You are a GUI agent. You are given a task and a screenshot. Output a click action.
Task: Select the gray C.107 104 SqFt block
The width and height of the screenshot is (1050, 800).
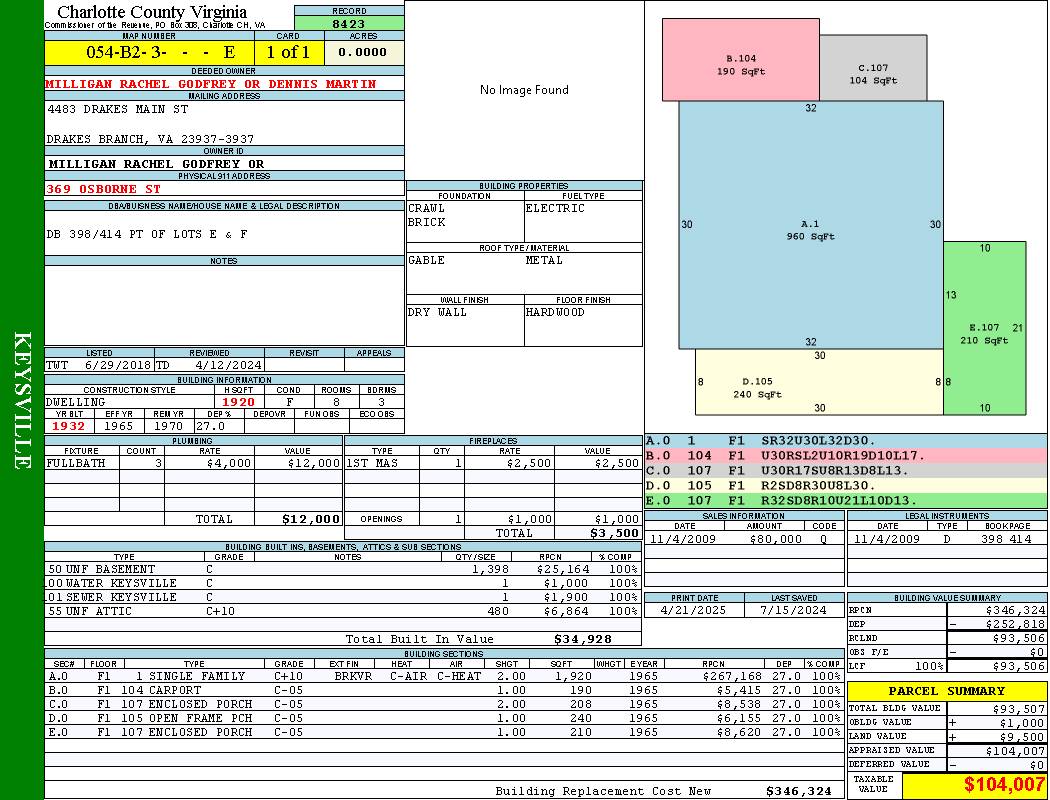click(x=873, y=68)
